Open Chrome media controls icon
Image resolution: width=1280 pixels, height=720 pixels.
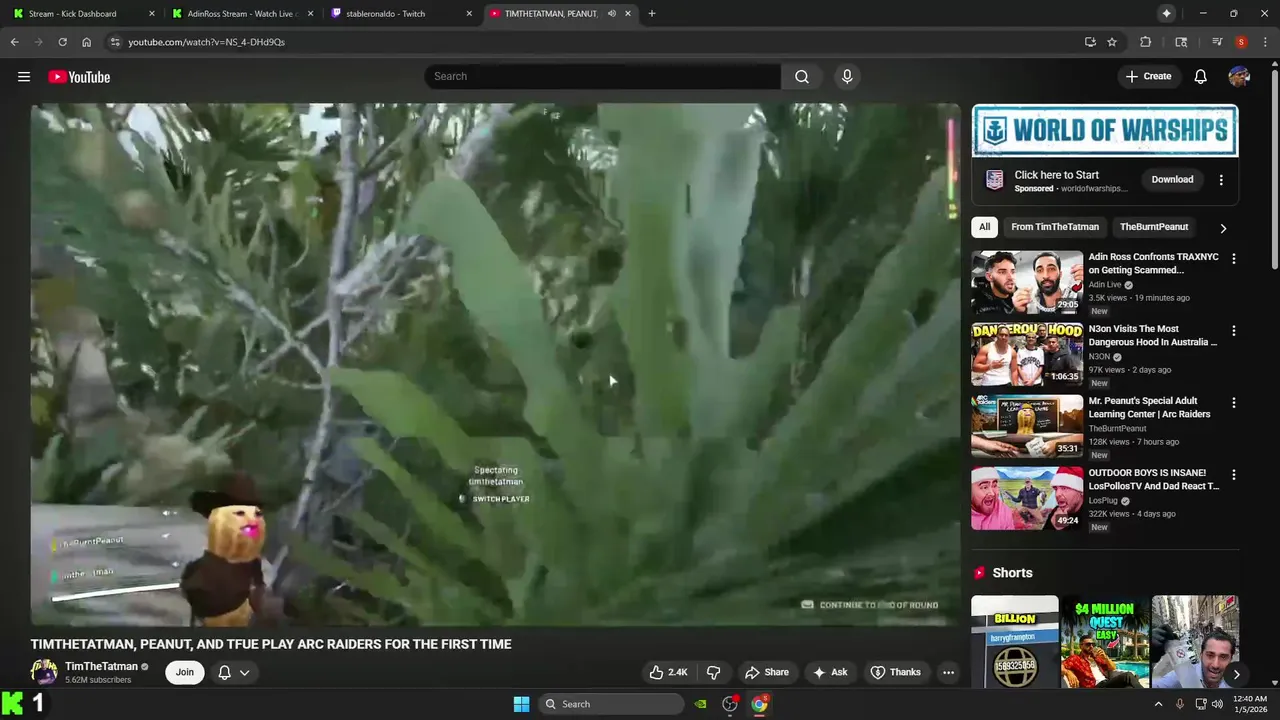click(x=1217, y=42)
